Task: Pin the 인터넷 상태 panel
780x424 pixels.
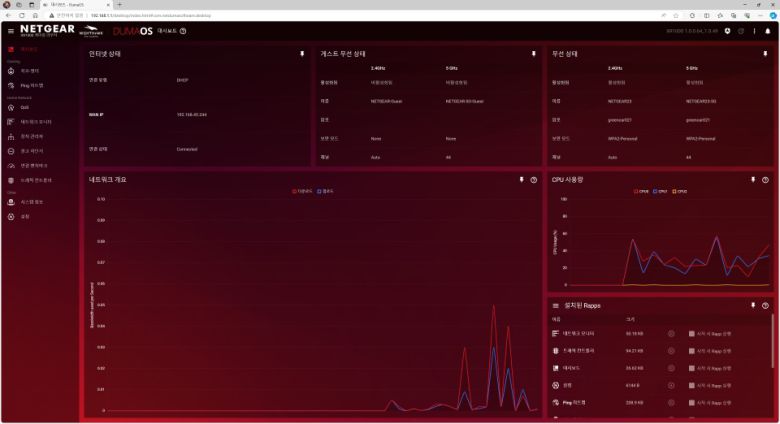Action: (x=303, y=54)
